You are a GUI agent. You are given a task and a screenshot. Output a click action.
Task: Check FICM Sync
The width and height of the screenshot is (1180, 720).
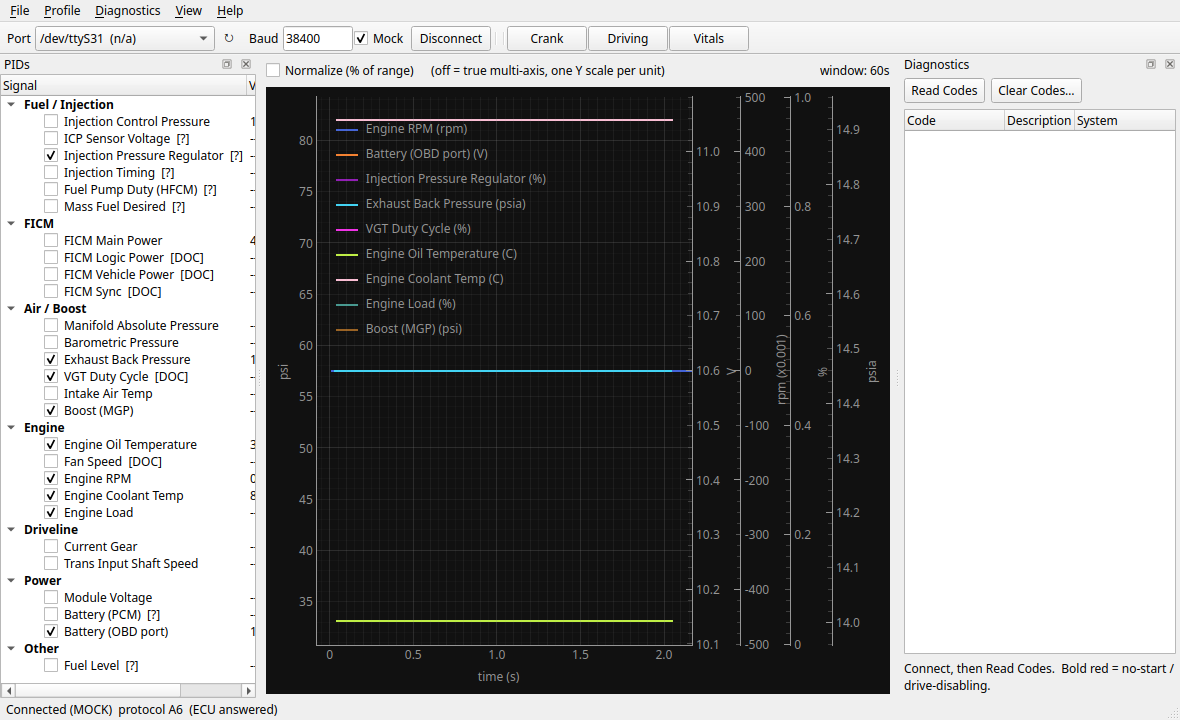(x=51, y=291)
